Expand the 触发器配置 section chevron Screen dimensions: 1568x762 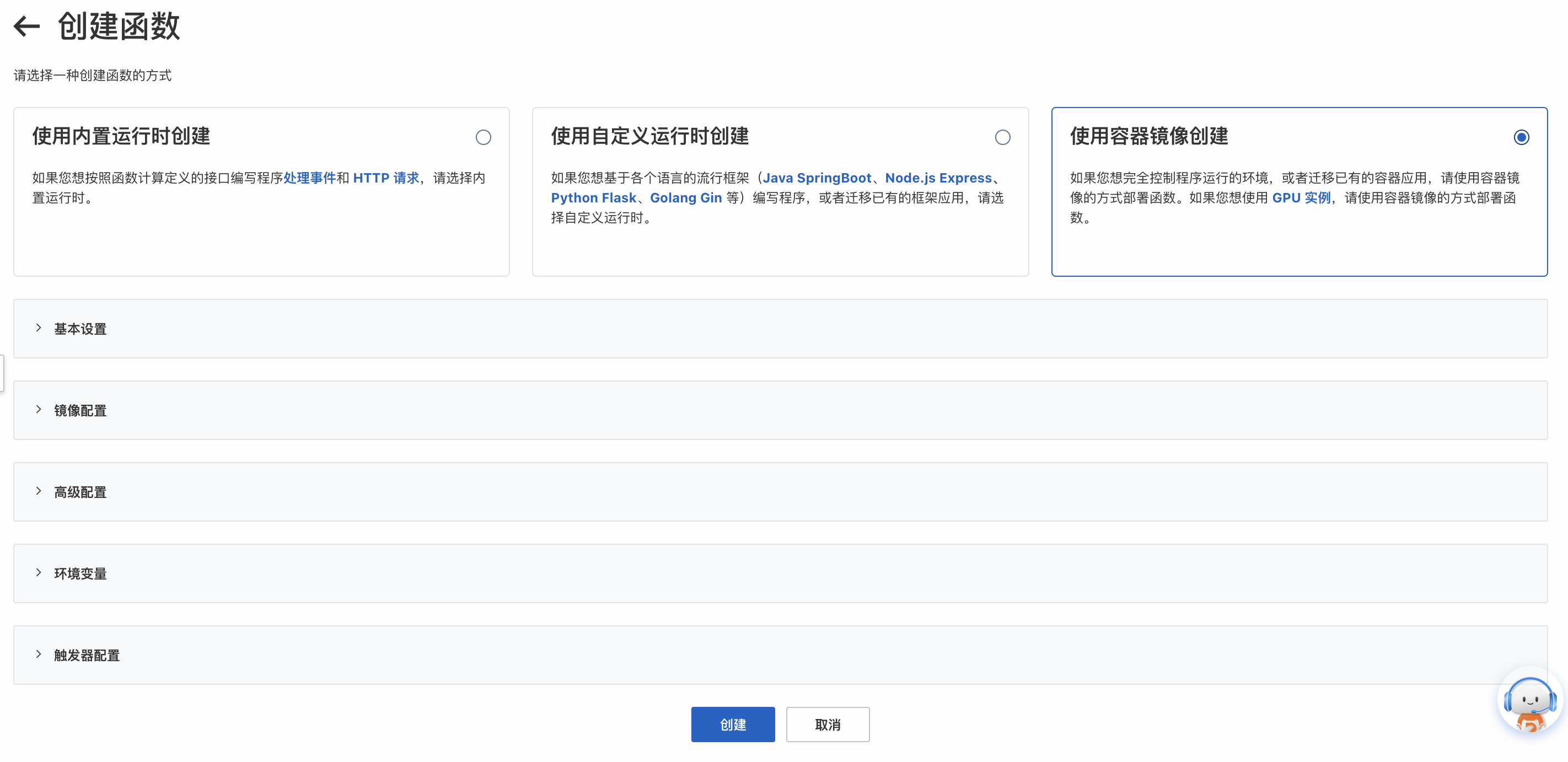pos(39,654)
